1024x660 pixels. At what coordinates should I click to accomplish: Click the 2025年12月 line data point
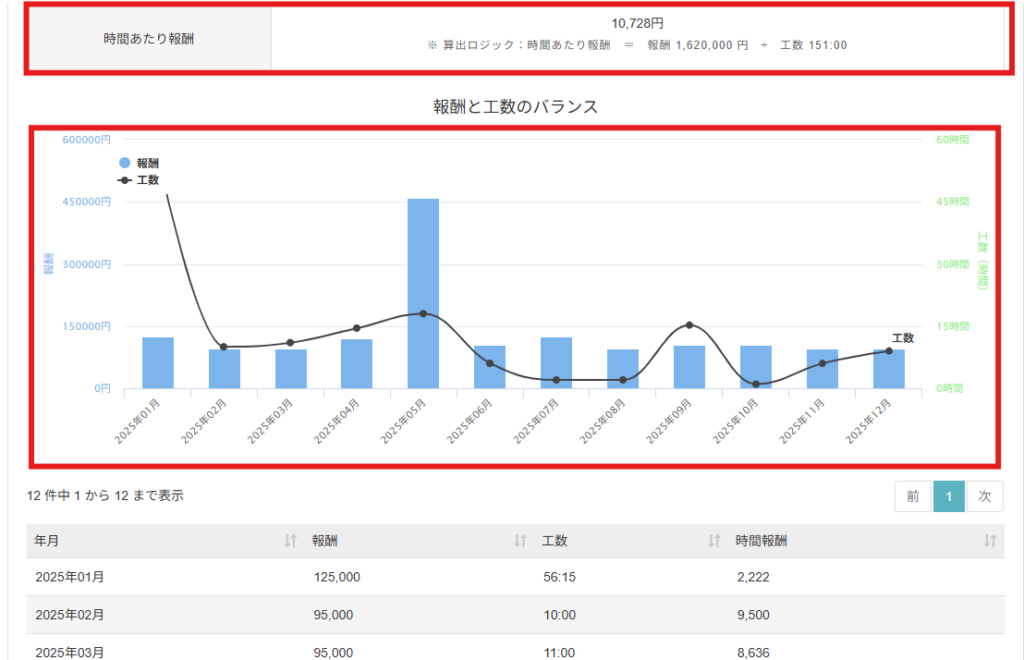[888, 351]
